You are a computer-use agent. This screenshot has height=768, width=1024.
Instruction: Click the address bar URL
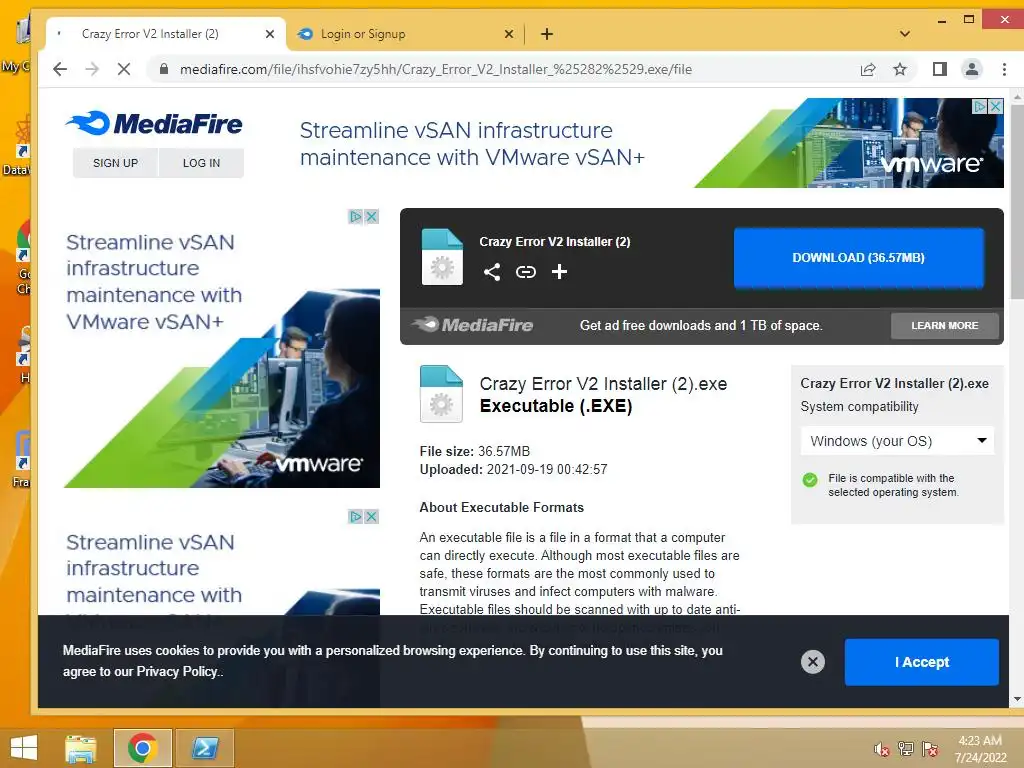point(436,69)
